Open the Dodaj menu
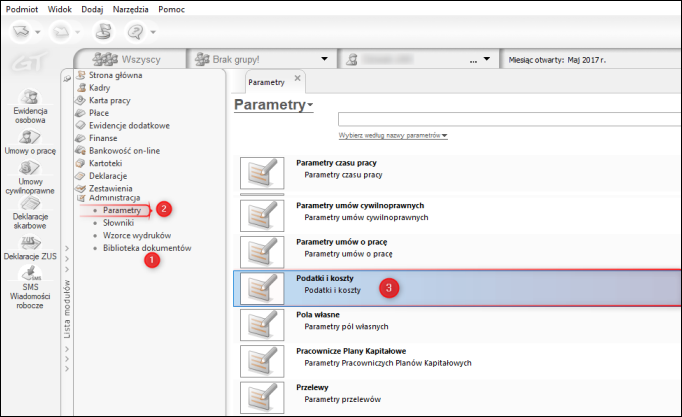Viewport: 682px width, 417px height. click(92, 9)
